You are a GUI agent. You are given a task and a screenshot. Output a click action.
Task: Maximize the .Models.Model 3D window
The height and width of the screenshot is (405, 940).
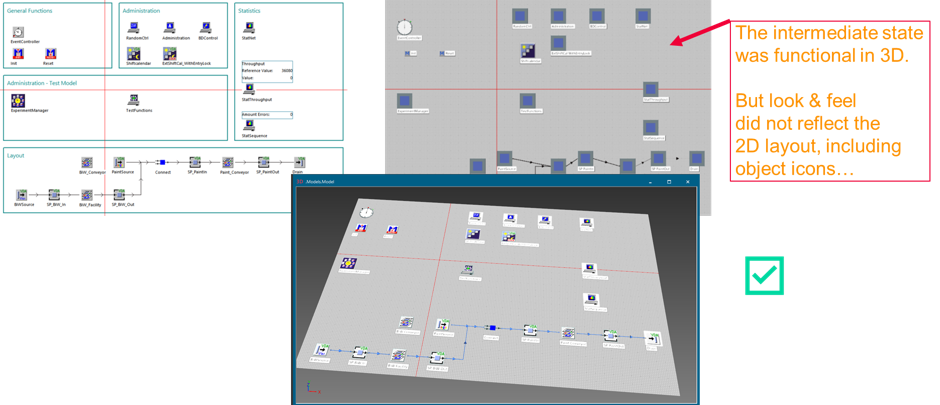click(669, 181)
